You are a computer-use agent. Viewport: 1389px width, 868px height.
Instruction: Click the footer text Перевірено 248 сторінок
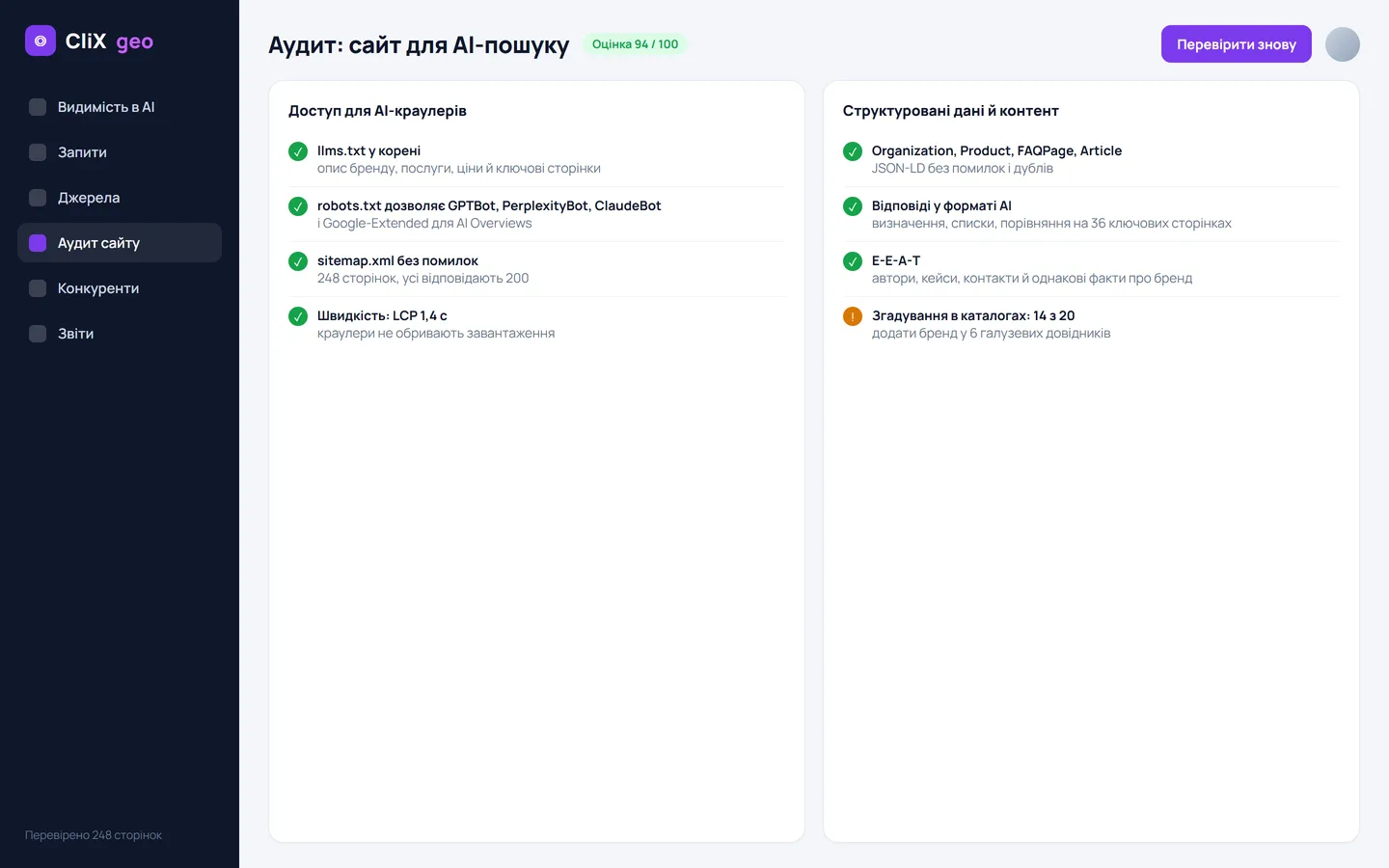(x=94, y=835)
